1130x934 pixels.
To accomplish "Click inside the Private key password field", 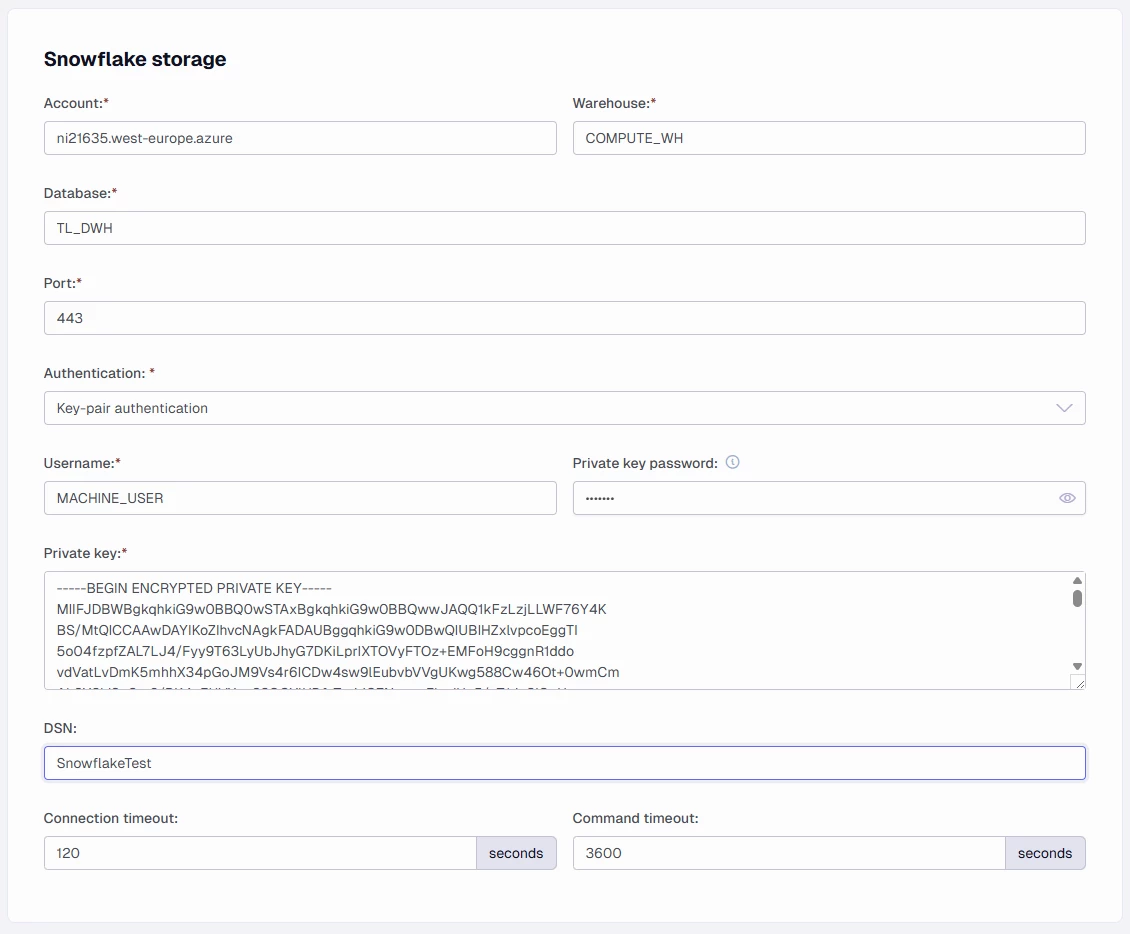I will pos(810,498).
